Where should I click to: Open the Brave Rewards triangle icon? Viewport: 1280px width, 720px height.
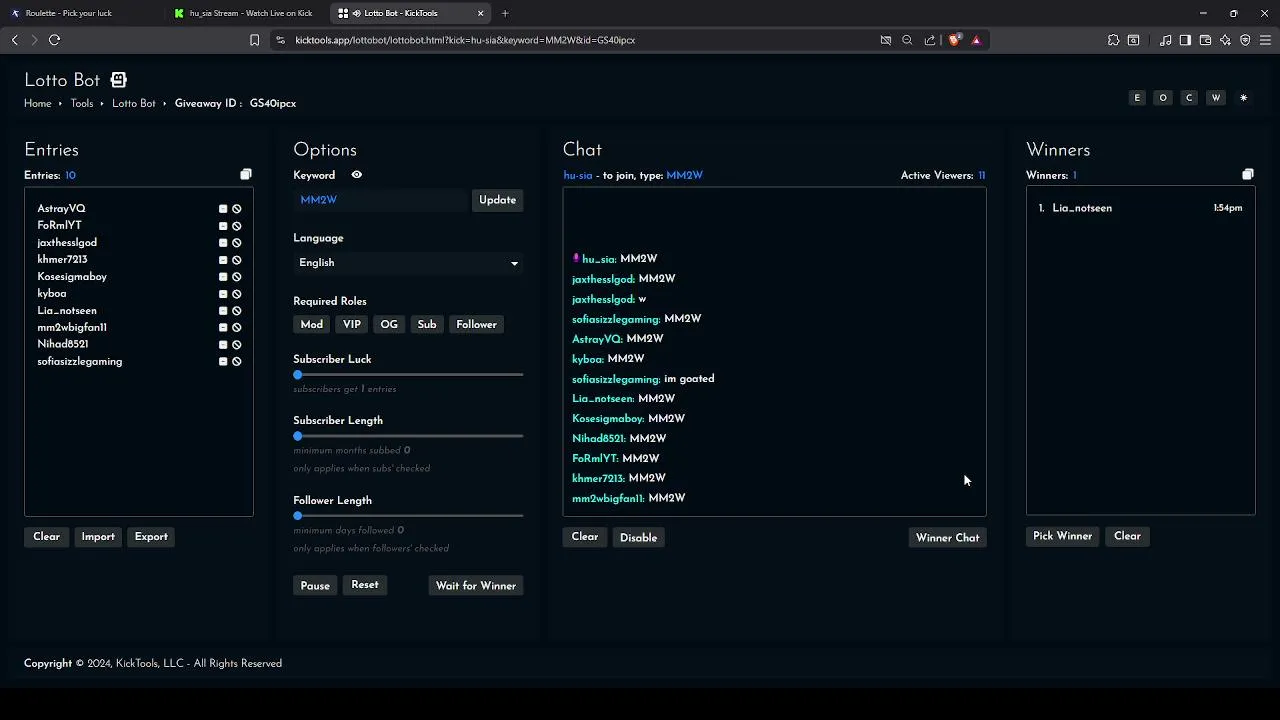click(976, 40)
